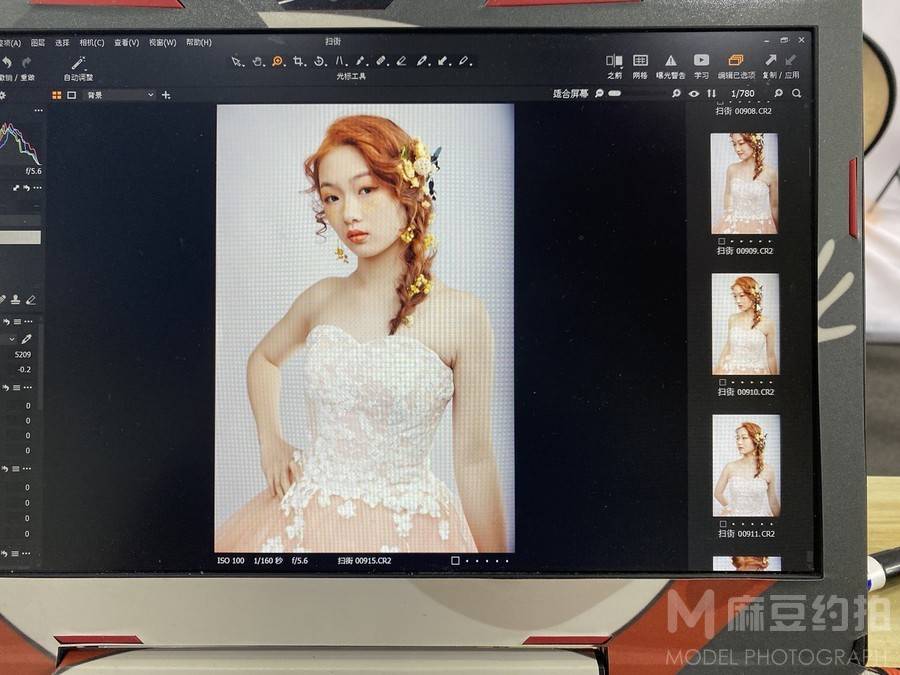This screenshot has width=900, height=675.
Task: Click the 5209 Kelvin value
Action: [23, 355]
